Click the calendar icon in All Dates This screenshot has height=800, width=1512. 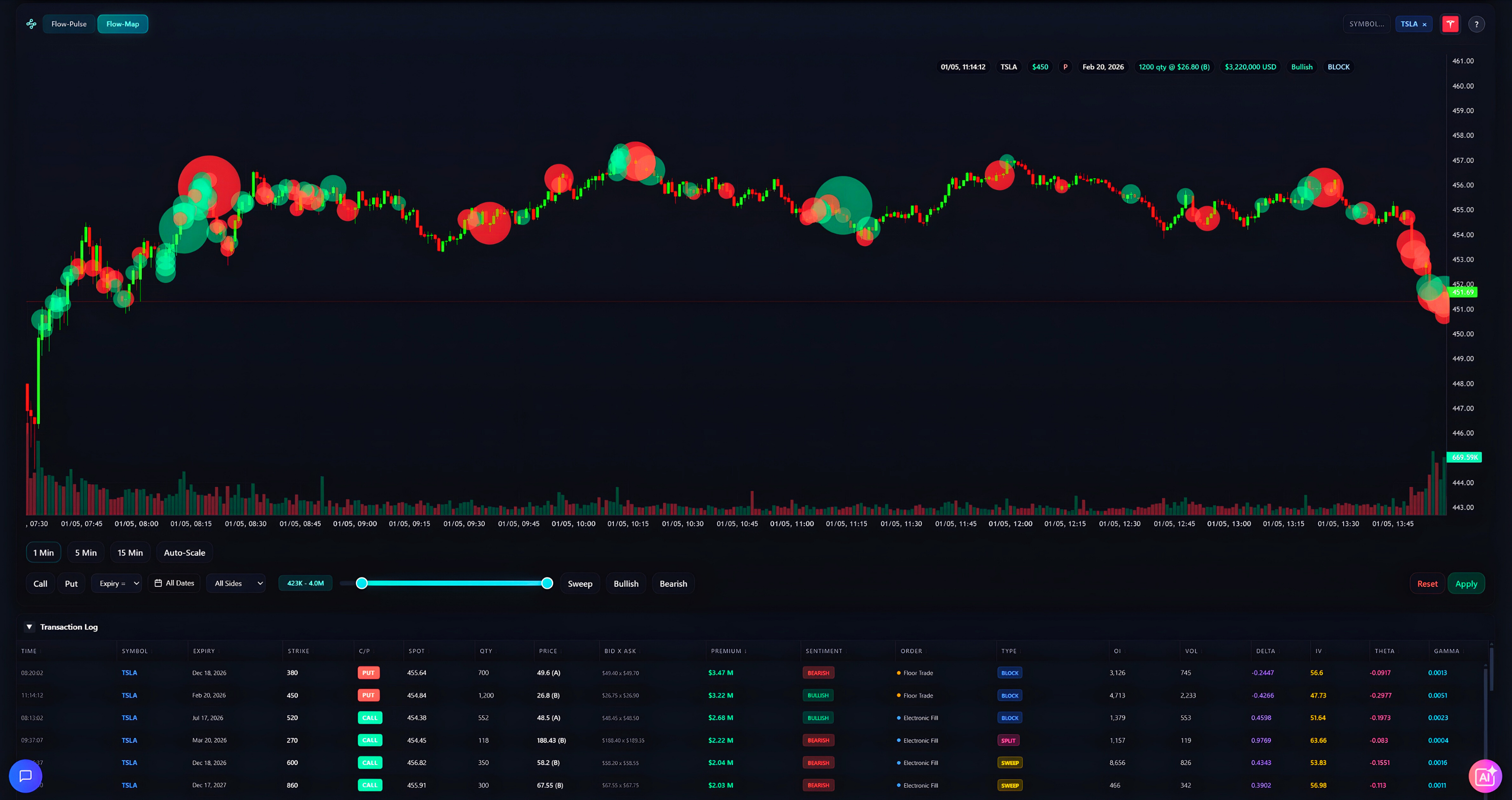[158, 583]
